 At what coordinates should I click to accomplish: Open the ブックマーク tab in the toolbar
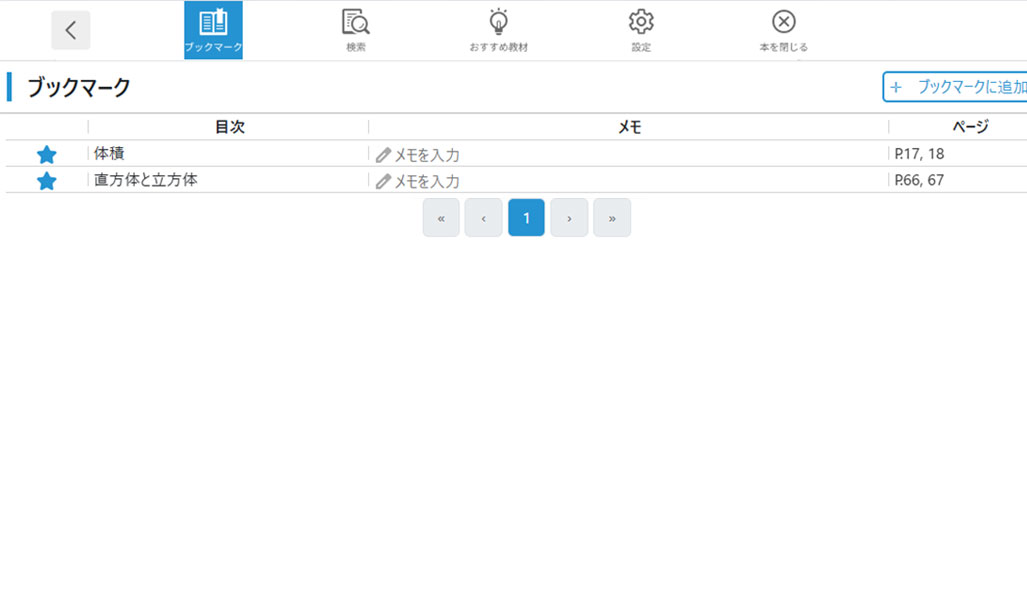(x=213, y=30)
